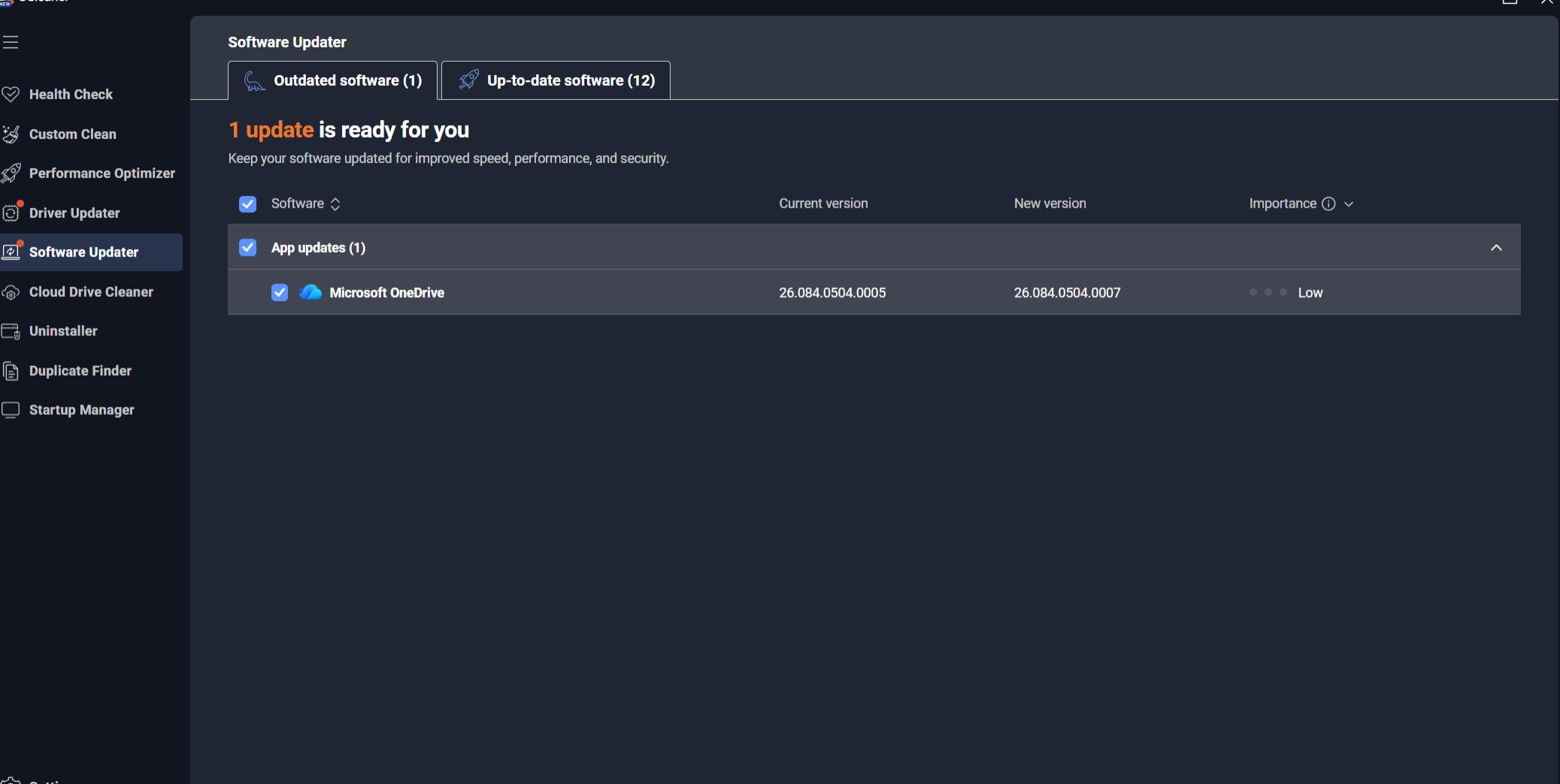Viewport: 1560px width, 784px height.
Task: Click the importance dots indicator for OneDrive
Action: (1268, 292)
